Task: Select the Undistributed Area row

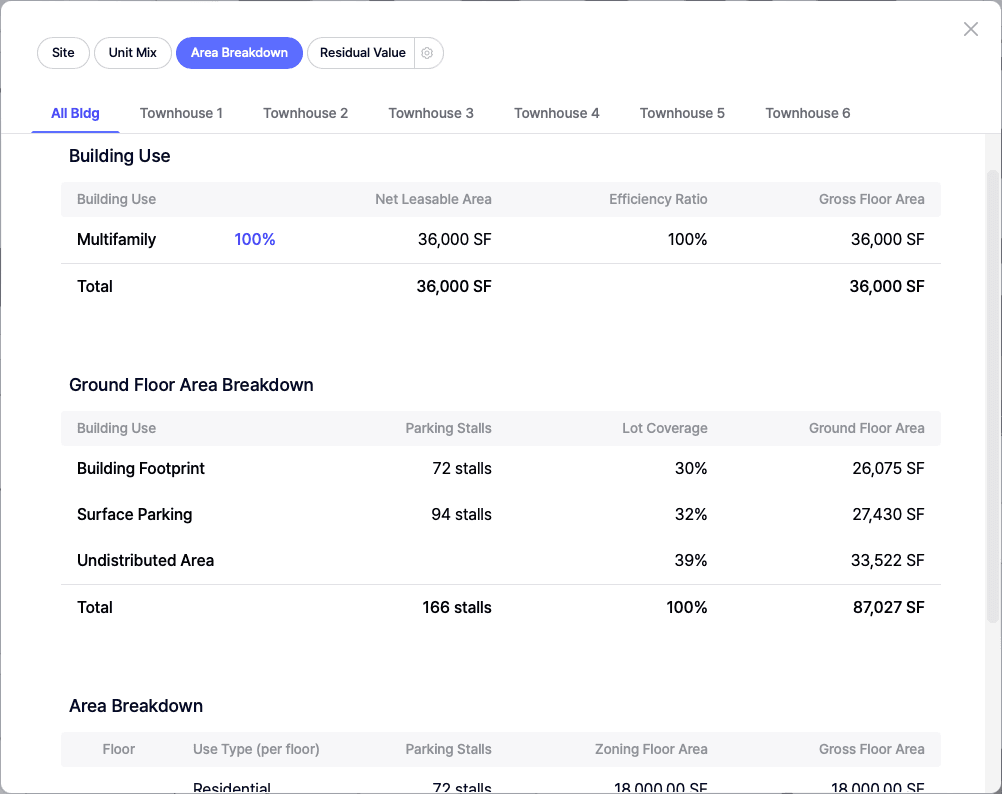Action: click(145, 561)
